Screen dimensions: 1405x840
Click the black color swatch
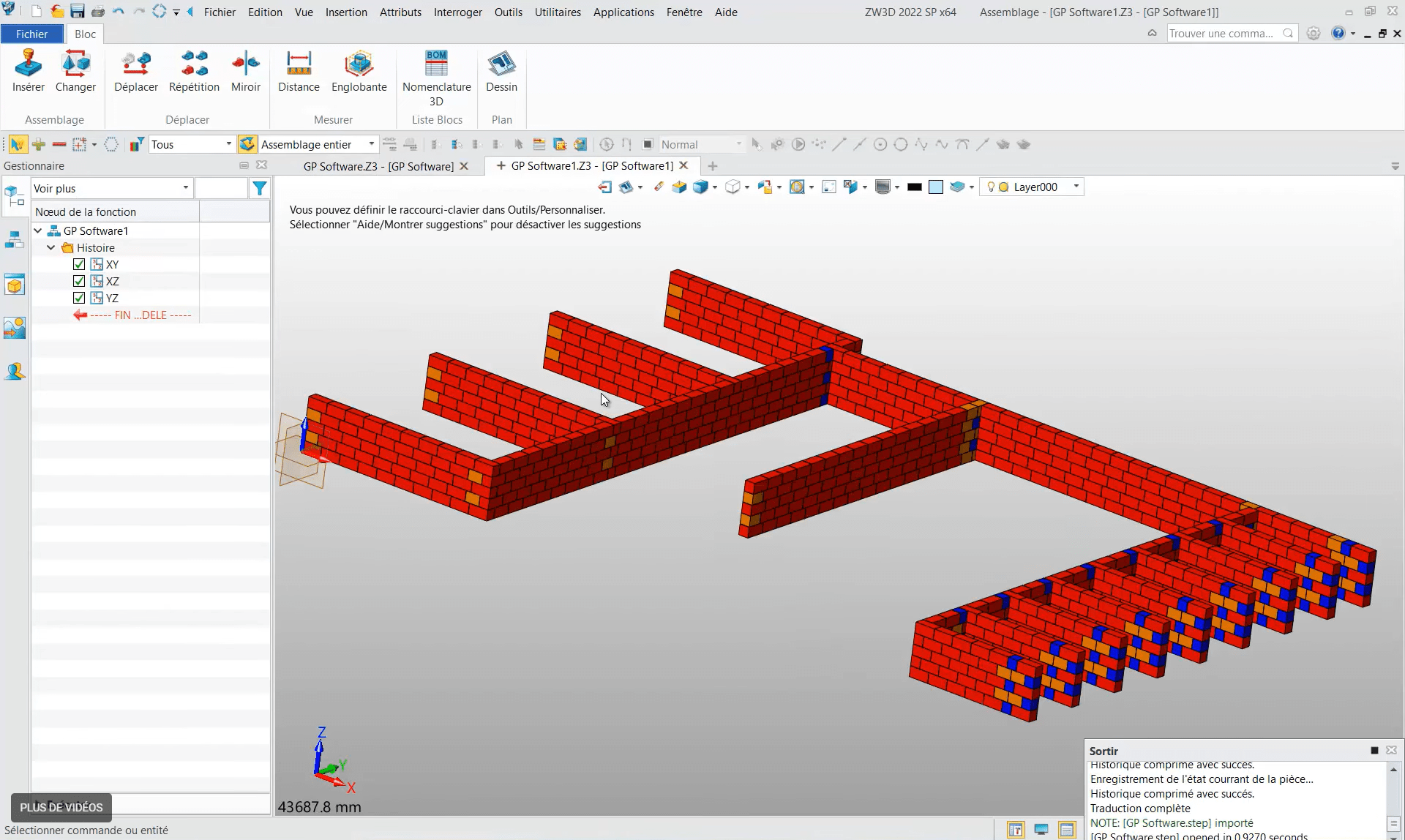pyautogui.click(x=914, y=187)
